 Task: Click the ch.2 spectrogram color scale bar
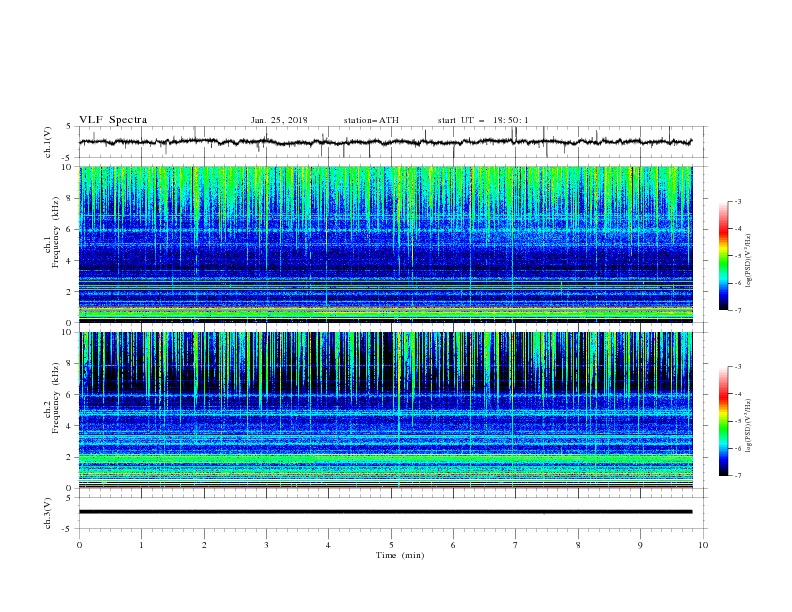tap(724, 421)
